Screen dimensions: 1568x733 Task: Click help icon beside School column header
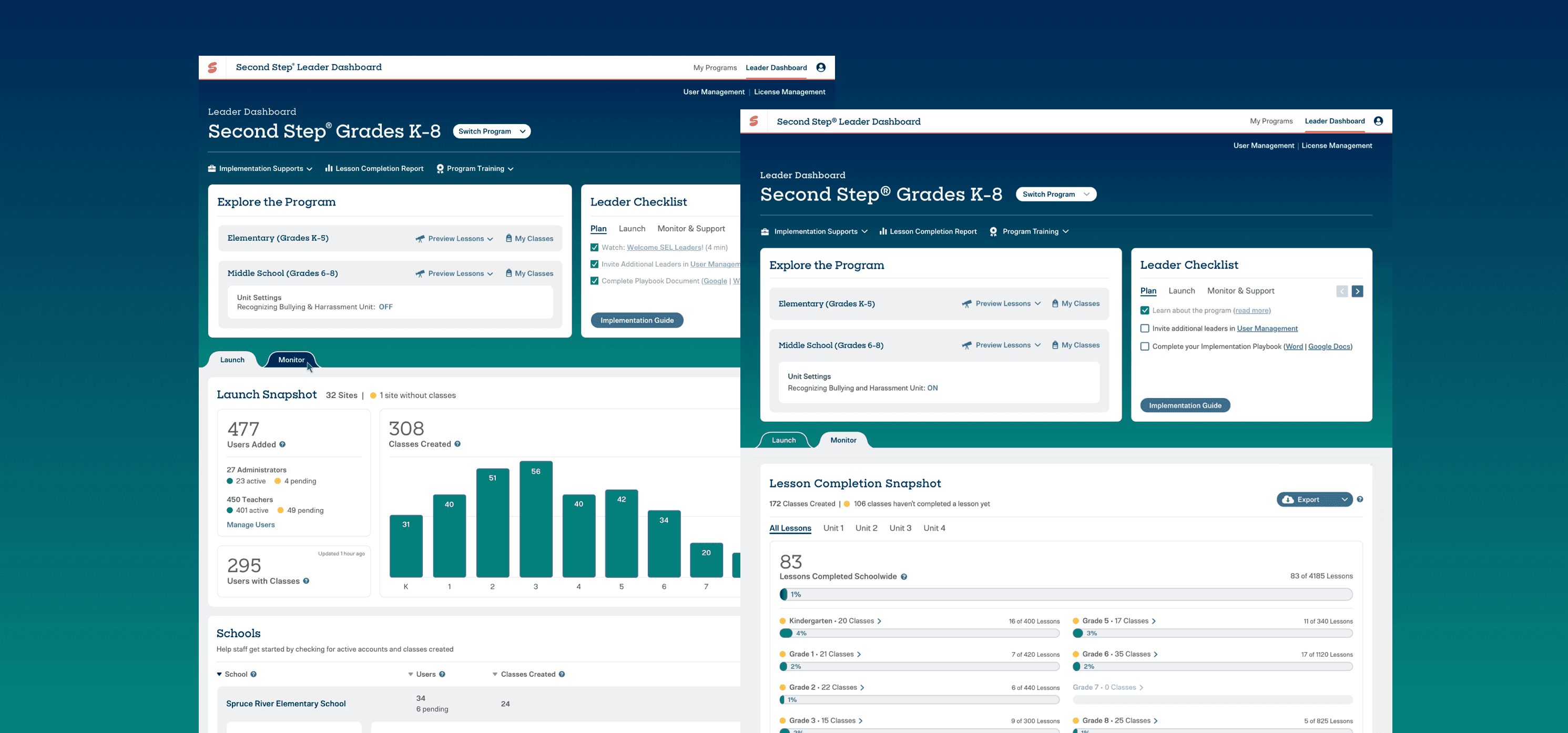click(x=253, y=674)
